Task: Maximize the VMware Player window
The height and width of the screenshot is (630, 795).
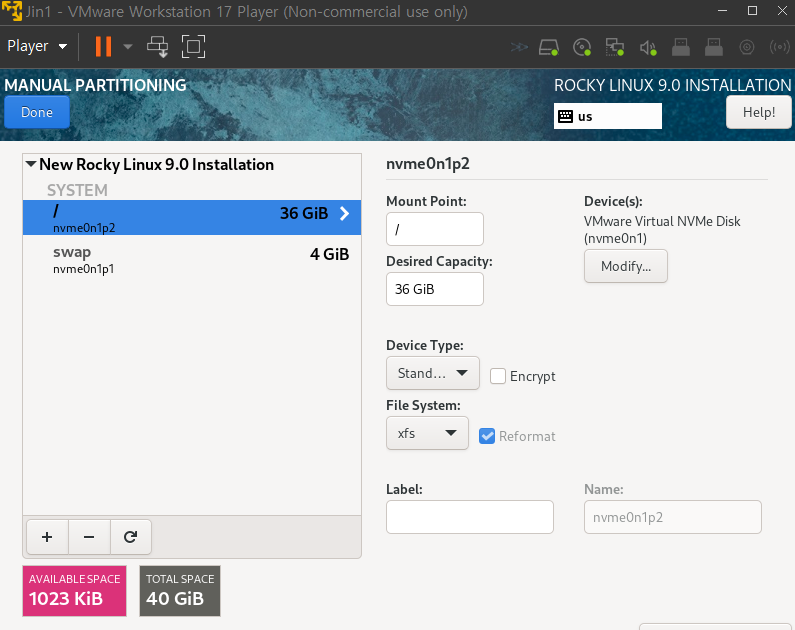Action: (x=752, y=11)
